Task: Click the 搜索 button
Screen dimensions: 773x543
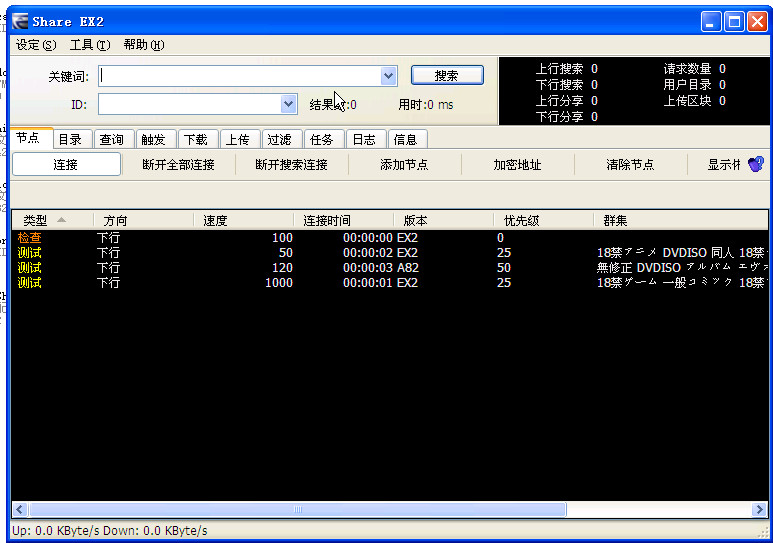Action: click(x=447, y=75)
